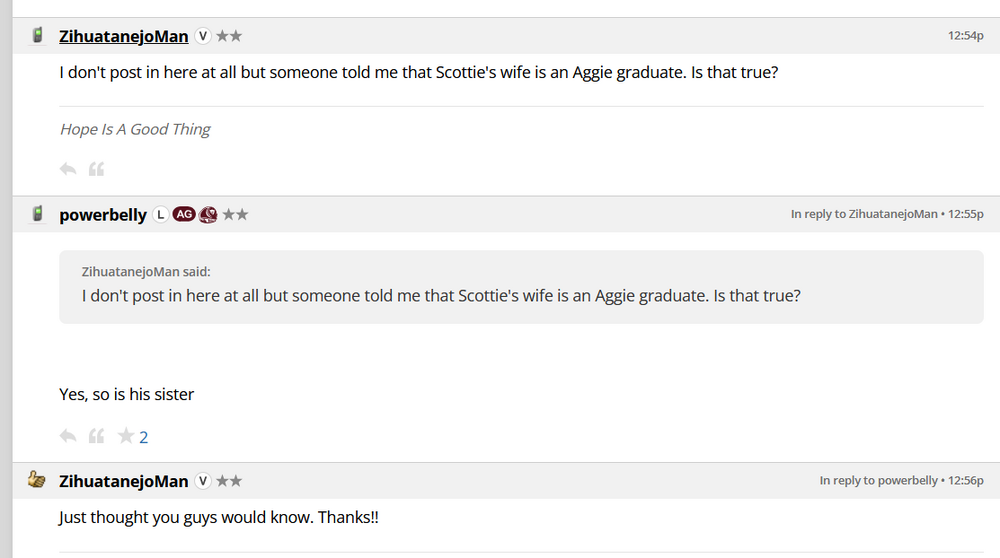Star powerbelly's "Yes, so is his sister" post
Image resolution: width=1000 pixels, height=558 pixels.
126,436
